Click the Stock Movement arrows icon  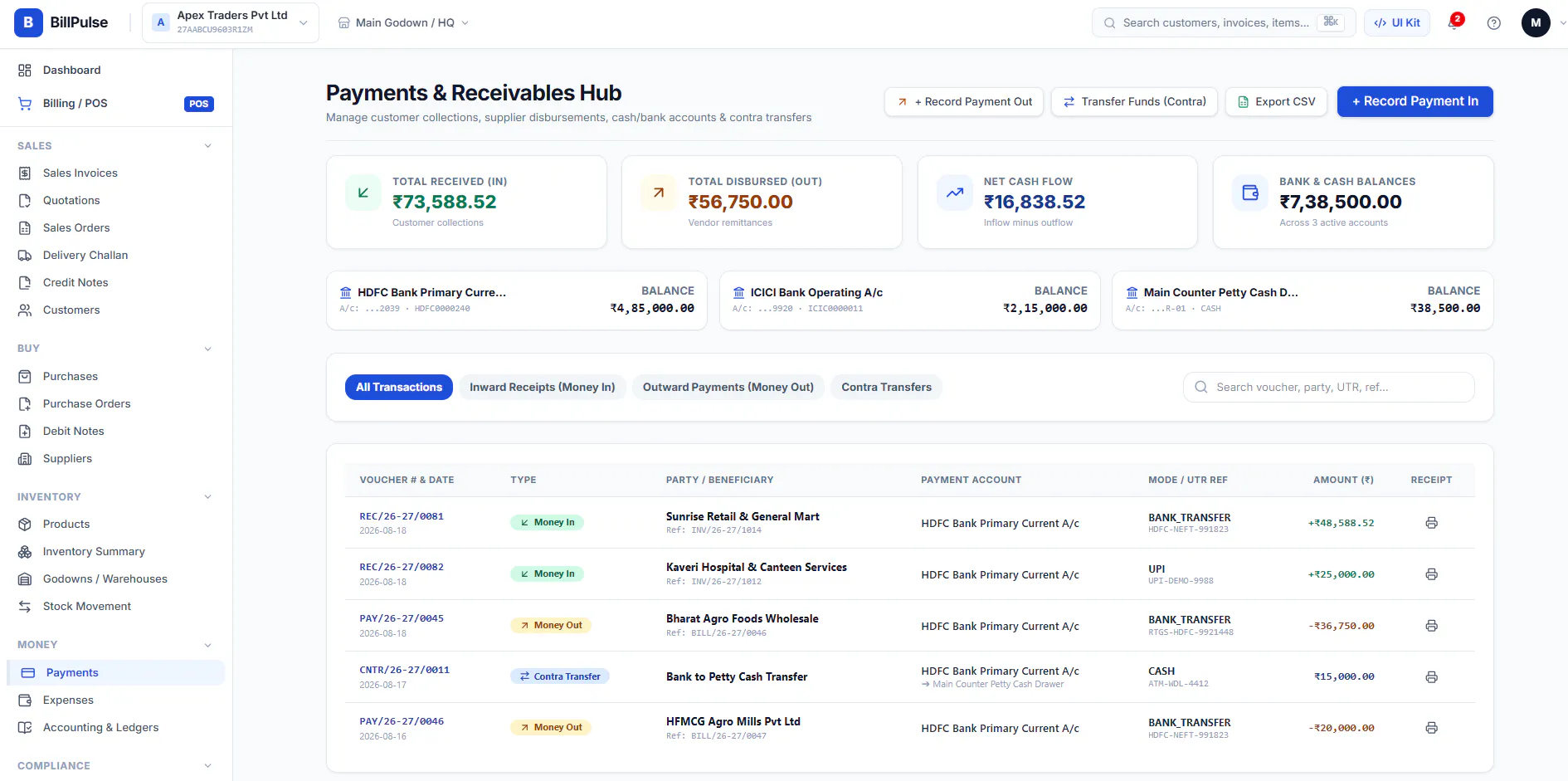click(25, 607)
